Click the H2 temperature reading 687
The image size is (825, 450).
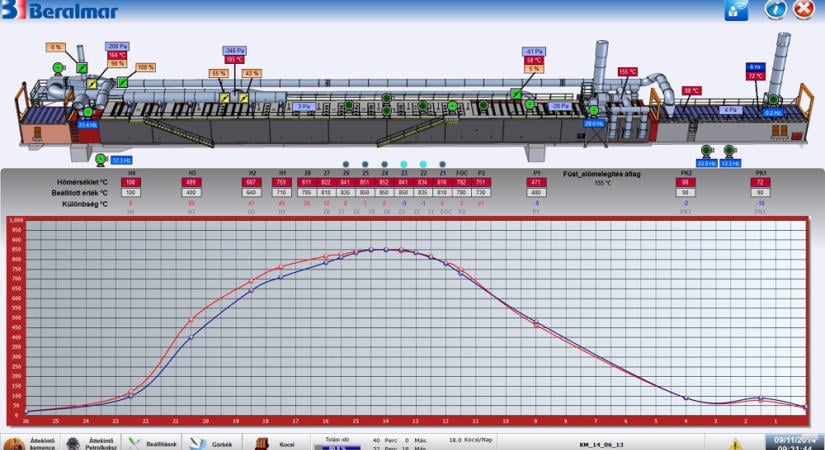click(x=252, y=182)
